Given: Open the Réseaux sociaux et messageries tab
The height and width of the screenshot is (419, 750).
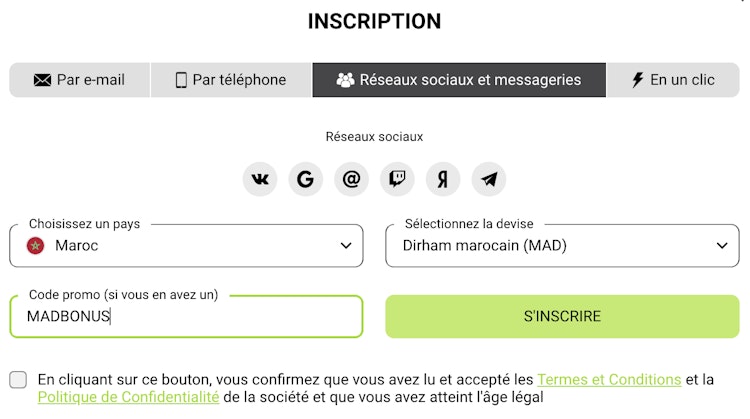Looking at the screenshot, I should pos(459,80).
